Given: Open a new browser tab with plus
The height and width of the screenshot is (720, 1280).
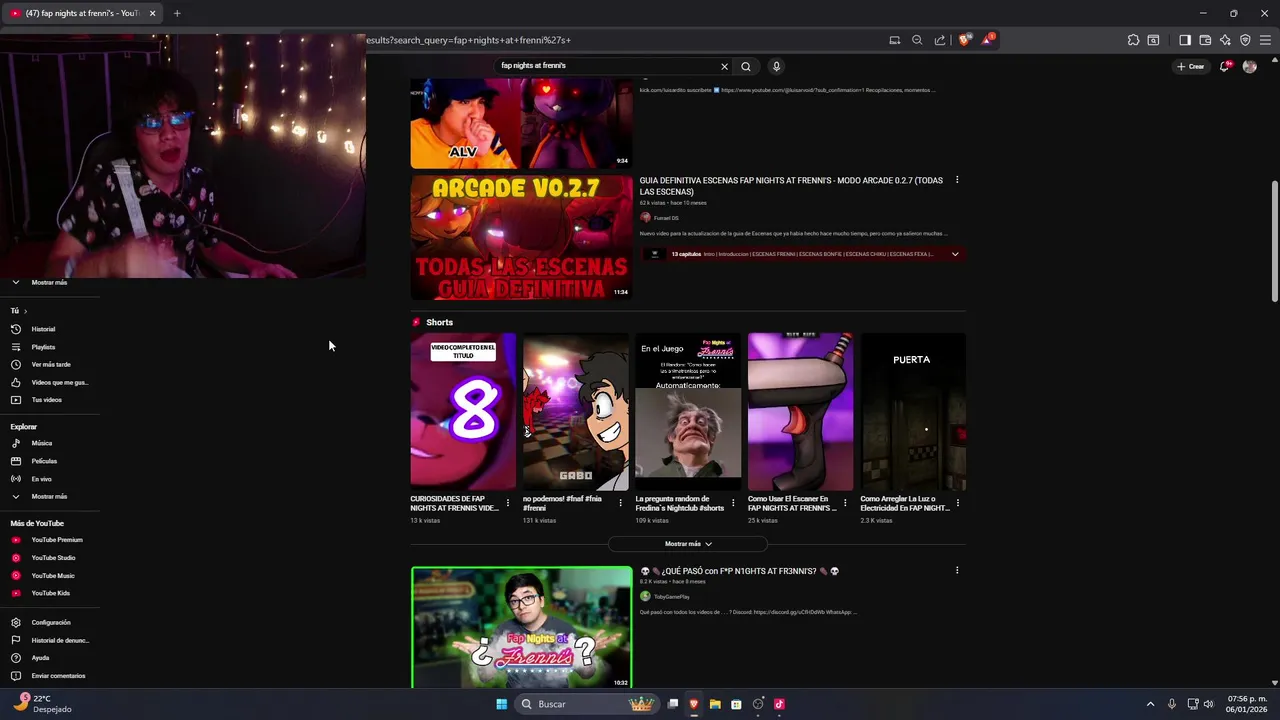Looking at the screenshot, I should (177, 13).
